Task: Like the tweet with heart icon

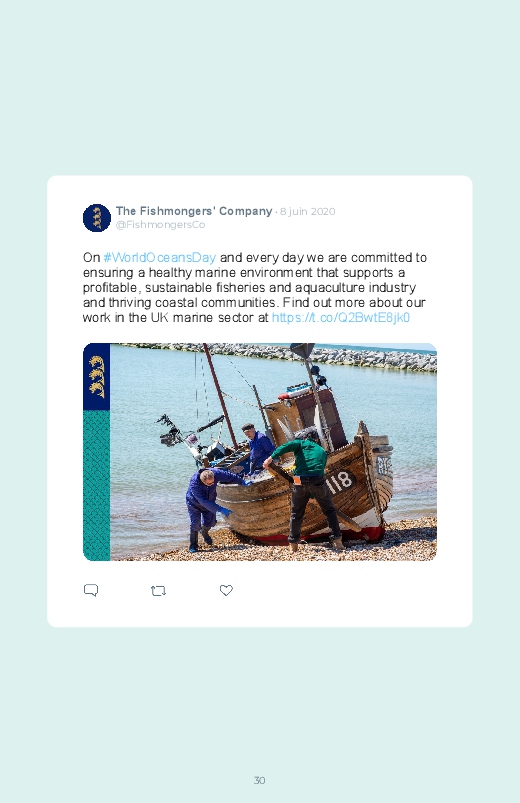Action: pos(226,590)
